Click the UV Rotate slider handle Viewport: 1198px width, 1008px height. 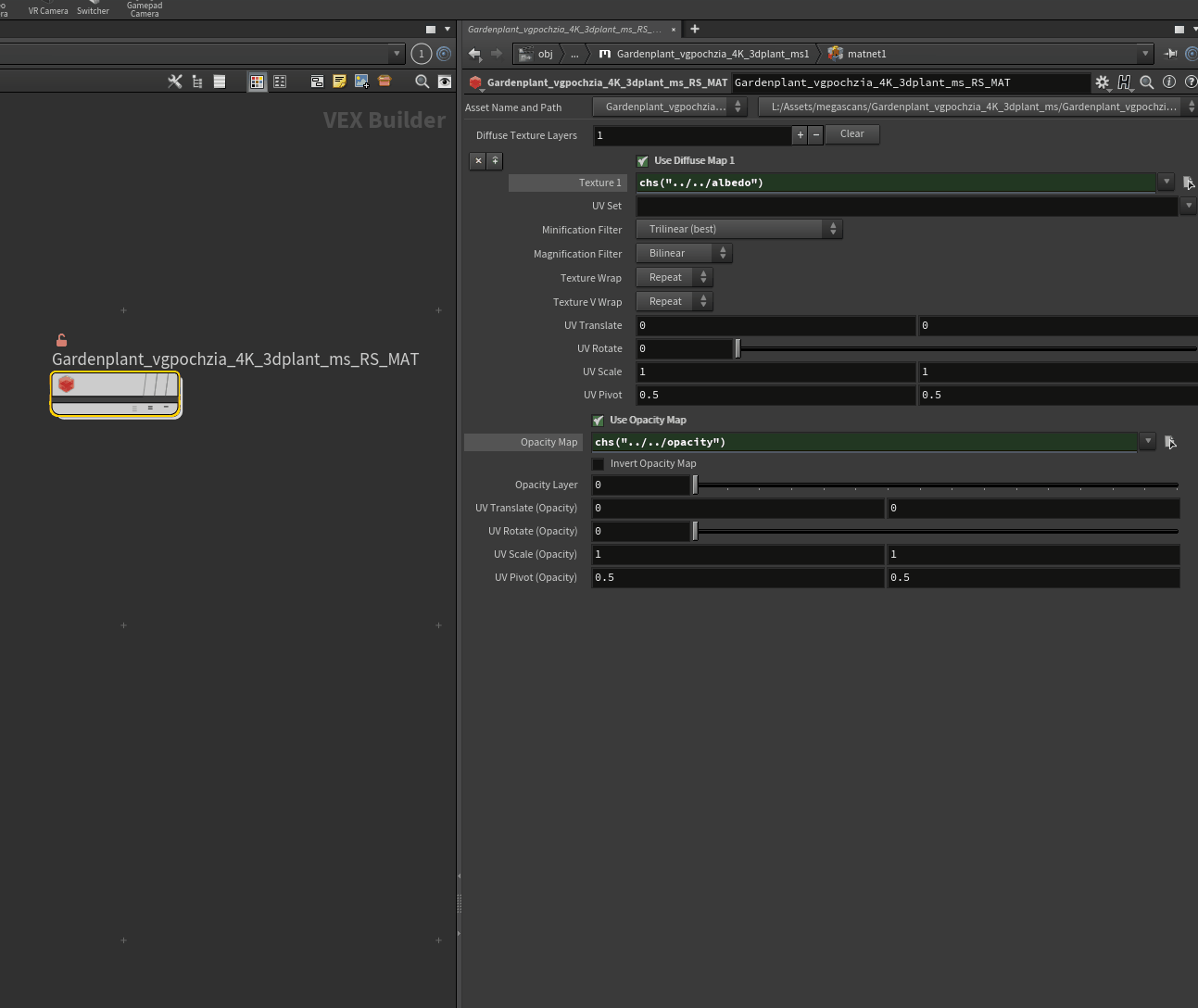pyautogui.click(x=738, y=348)
